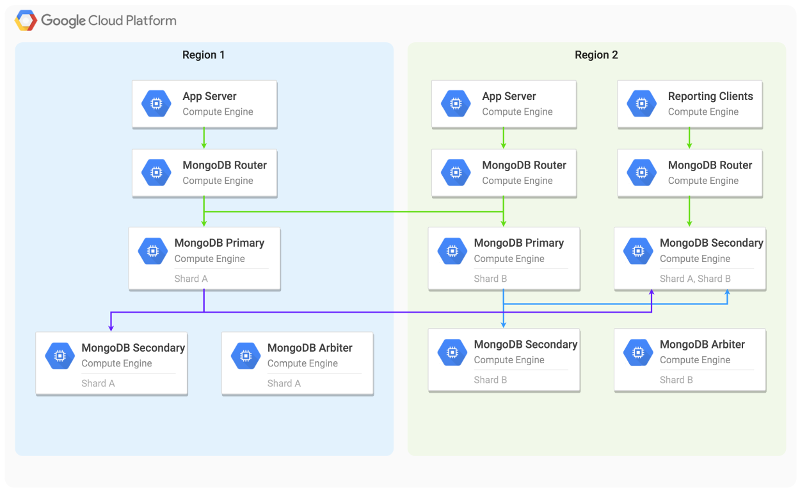Select "MongoDB Arbiter" title in Region 2

pos(702,345)
